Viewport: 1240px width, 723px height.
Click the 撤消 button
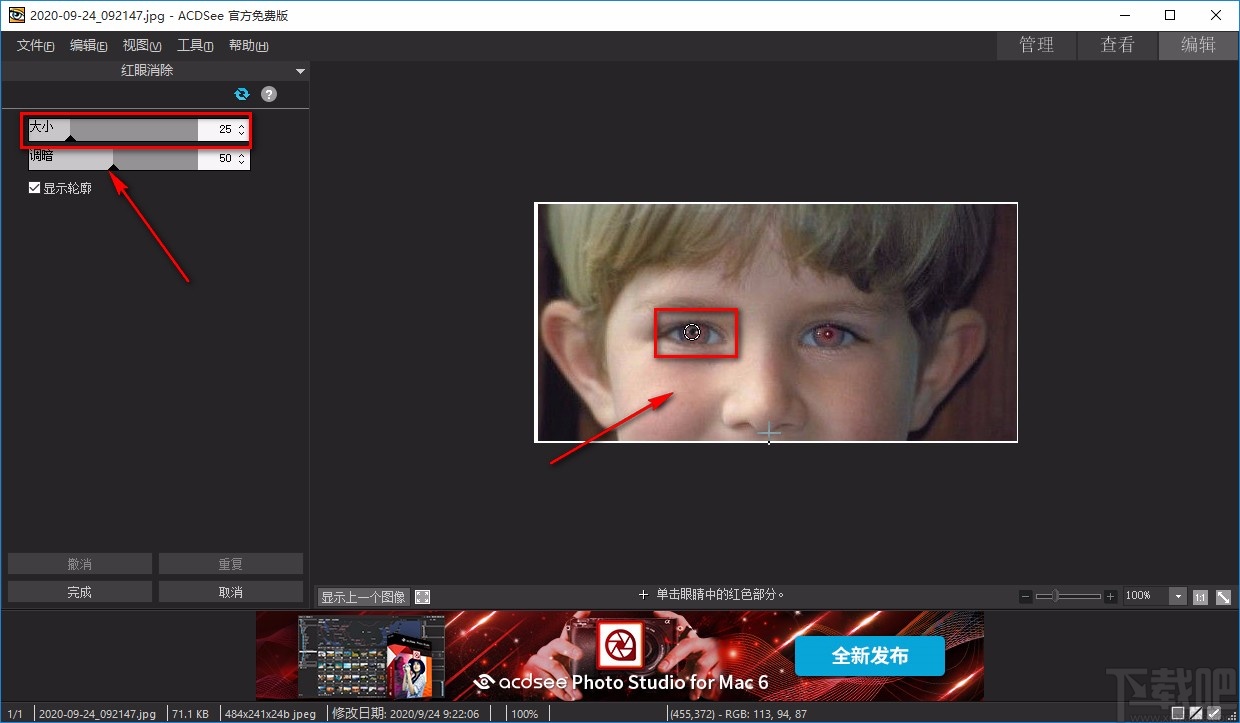click(80, 564)
